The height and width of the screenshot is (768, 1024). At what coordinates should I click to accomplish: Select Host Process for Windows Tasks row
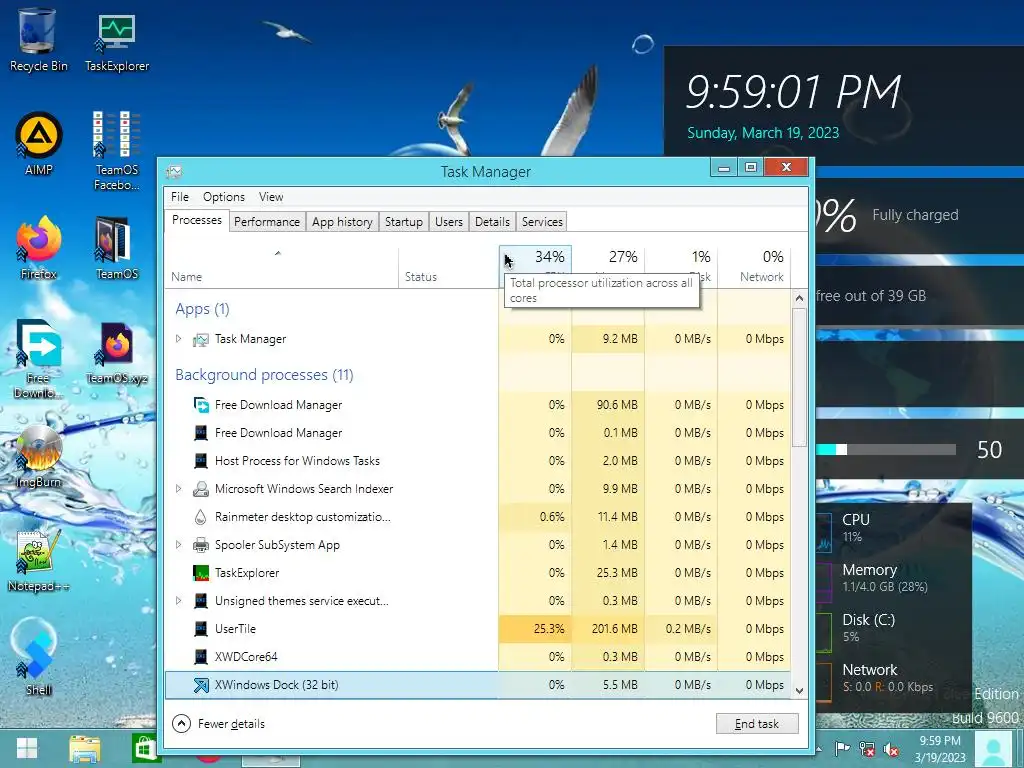[477, 461]
